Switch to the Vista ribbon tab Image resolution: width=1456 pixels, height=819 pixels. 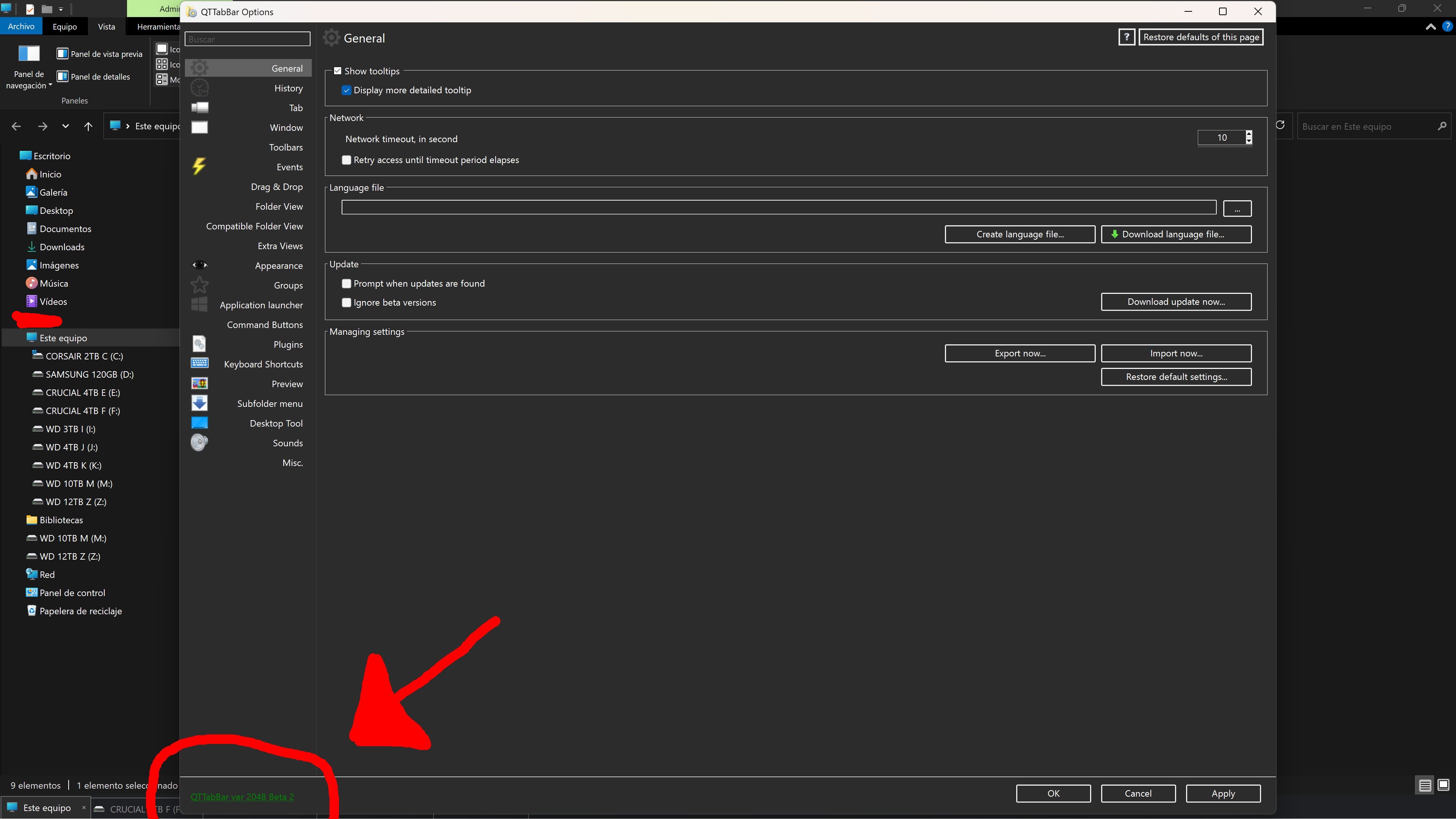pos(106,27)
